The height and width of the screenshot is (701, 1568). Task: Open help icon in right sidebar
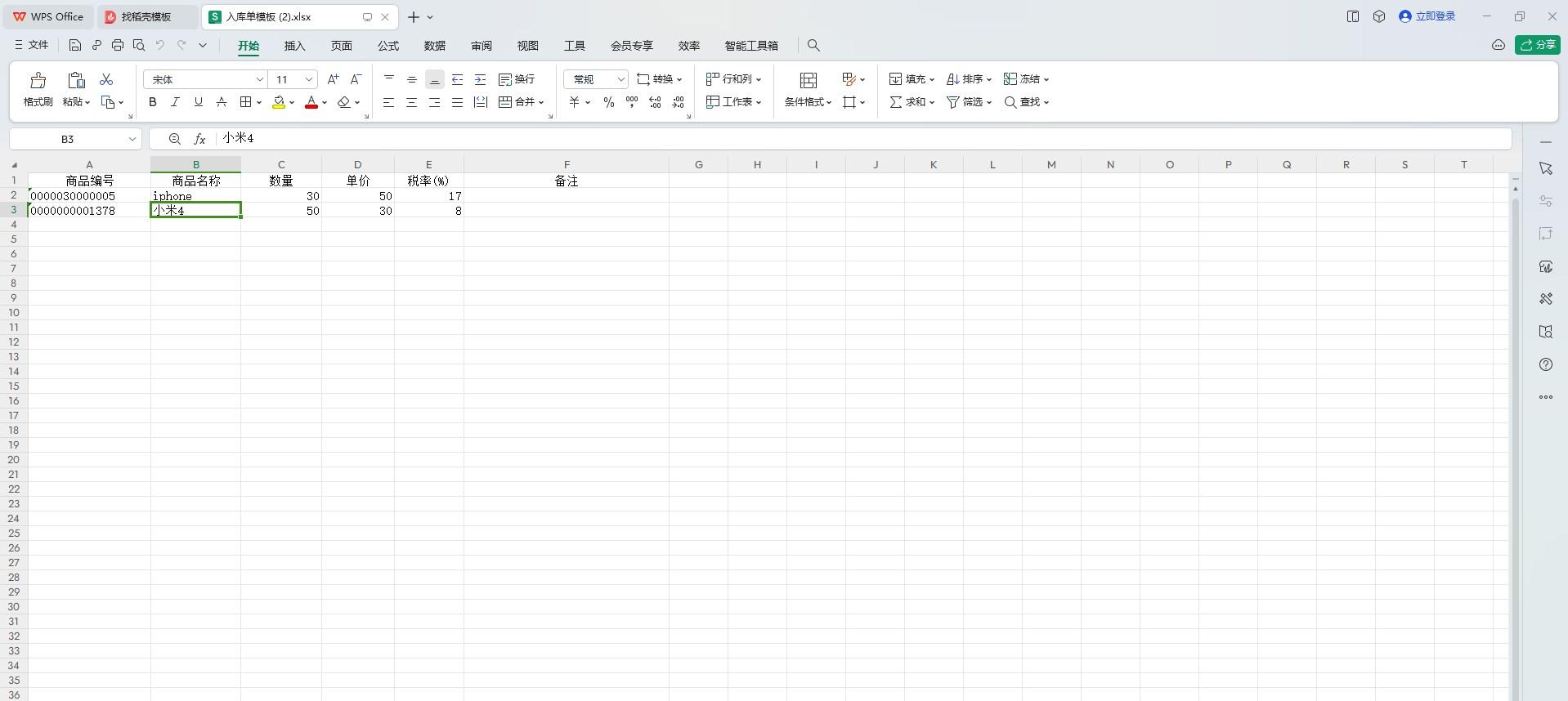1545,364
